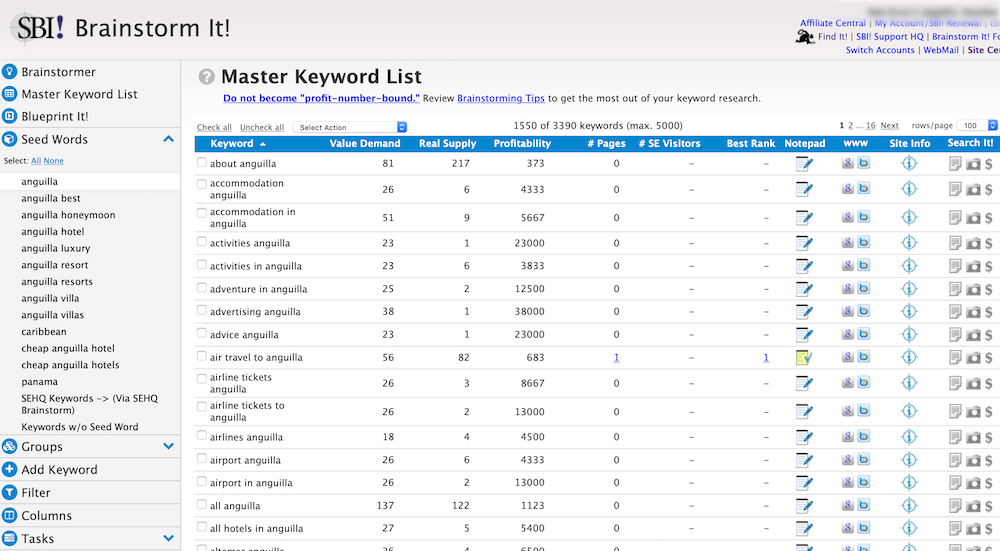
Task: Expand the Groups section
Action: (168, 446)
